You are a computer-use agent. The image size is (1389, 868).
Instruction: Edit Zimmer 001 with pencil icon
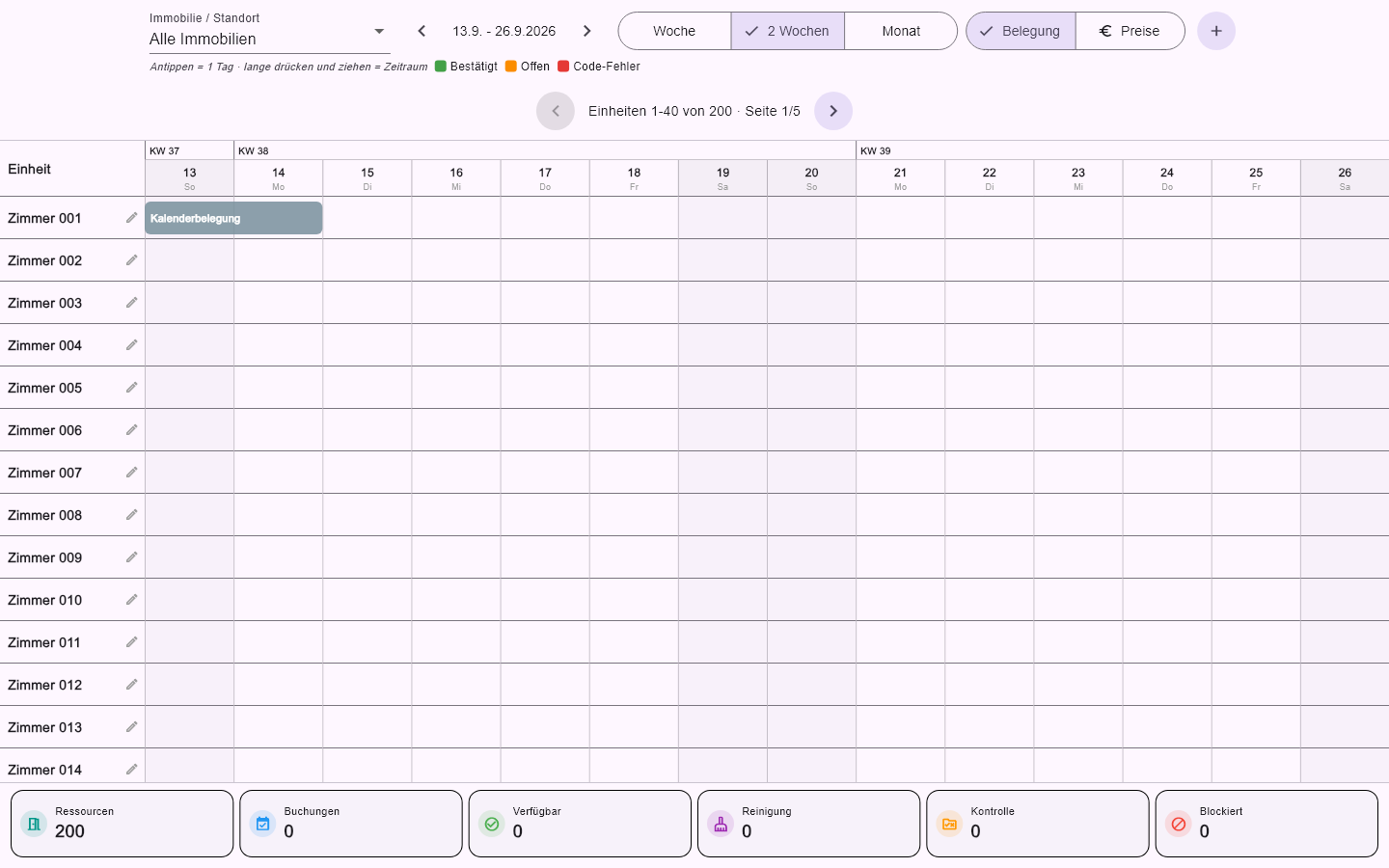pos(131,218)
